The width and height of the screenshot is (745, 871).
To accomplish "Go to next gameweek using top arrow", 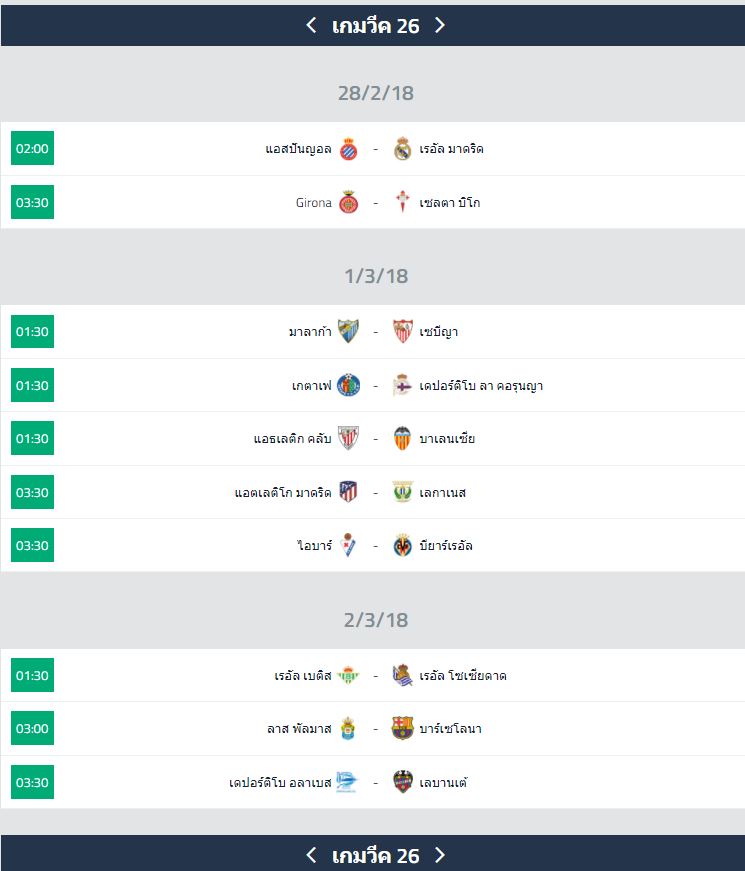I will pos(439,25).
